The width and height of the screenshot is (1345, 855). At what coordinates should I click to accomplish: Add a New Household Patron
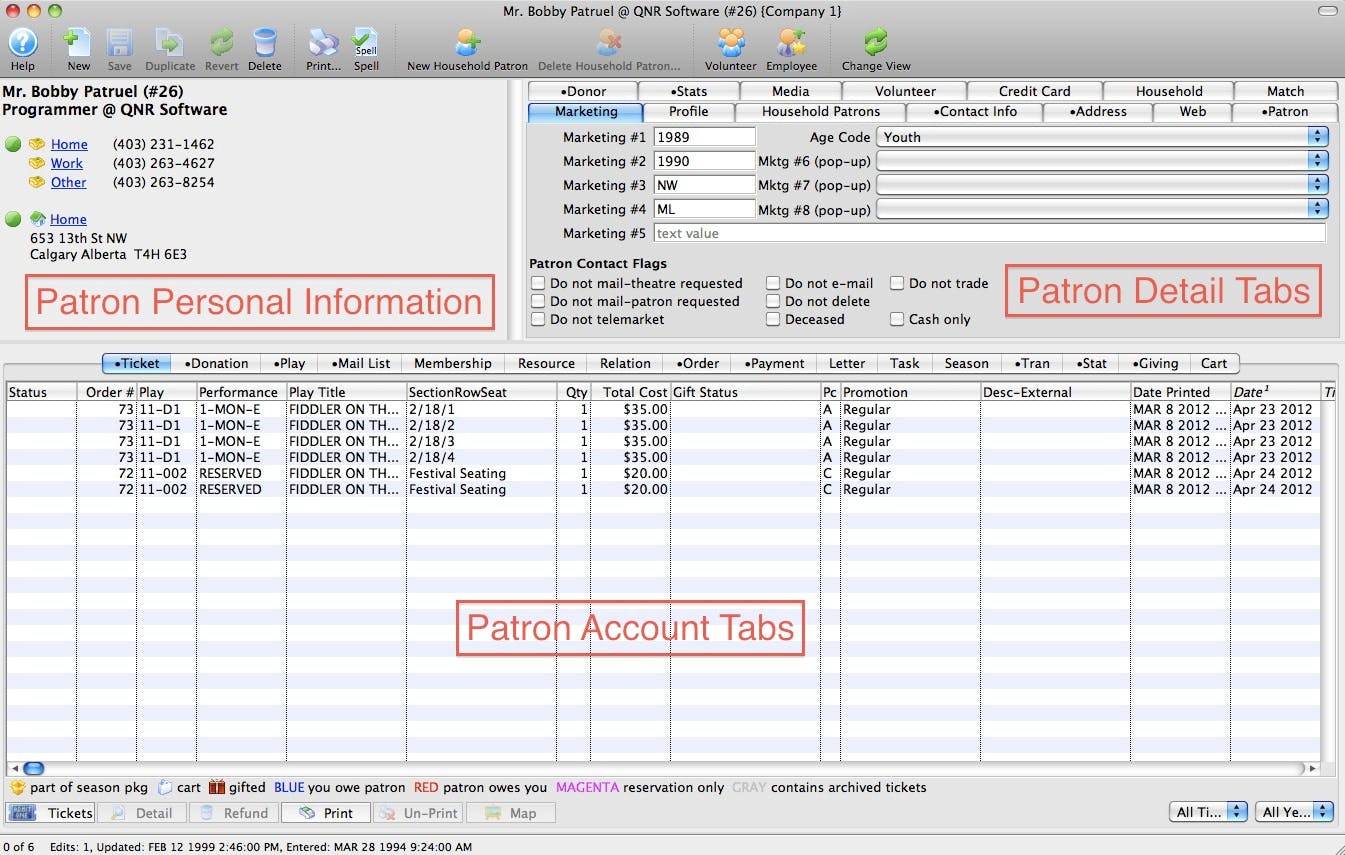click(x=467, y=43)
